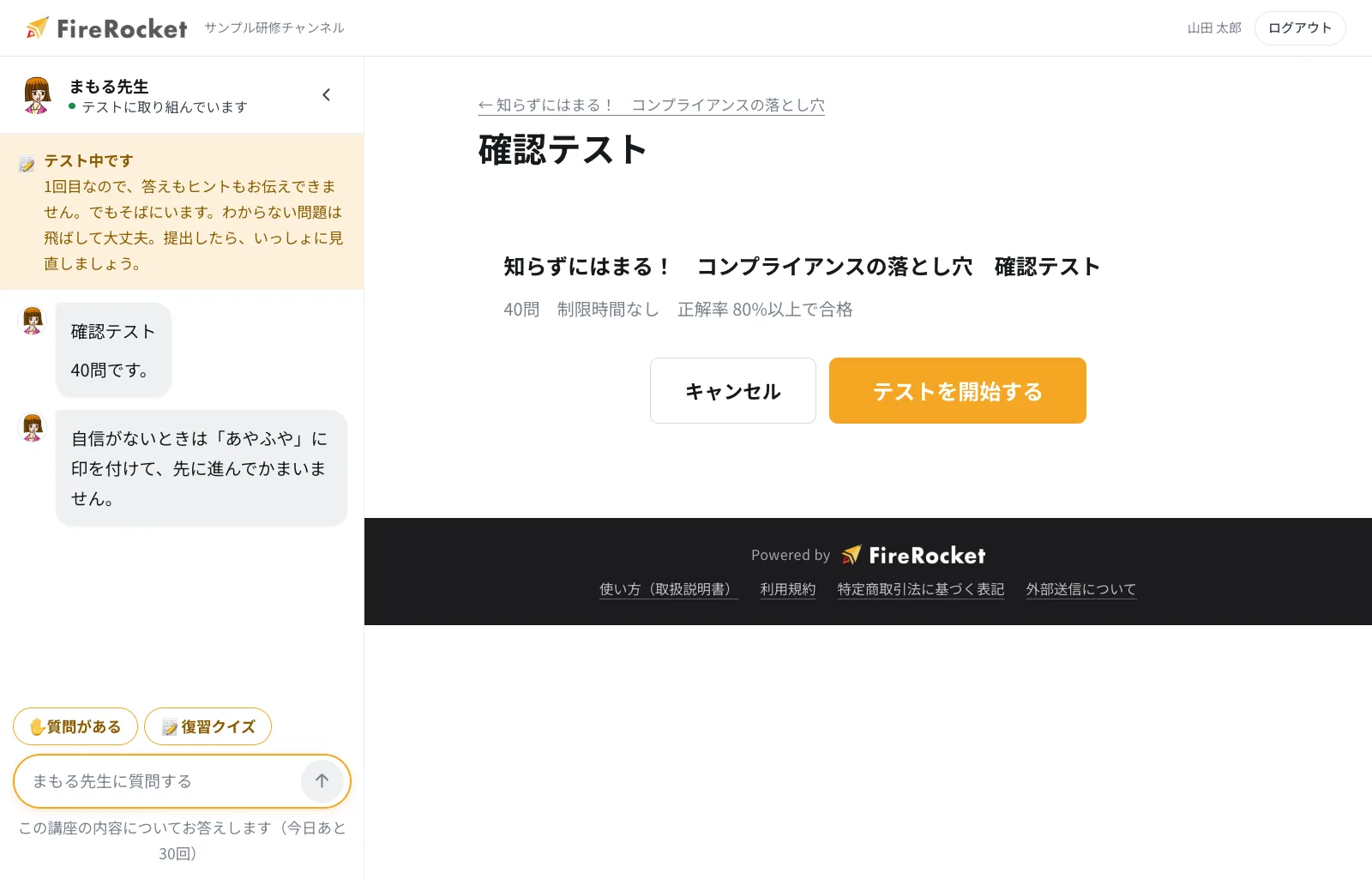The image size is (1372, 879).
Task: Click サンプル研修チャンネル channel name
Action: (274, 28)
